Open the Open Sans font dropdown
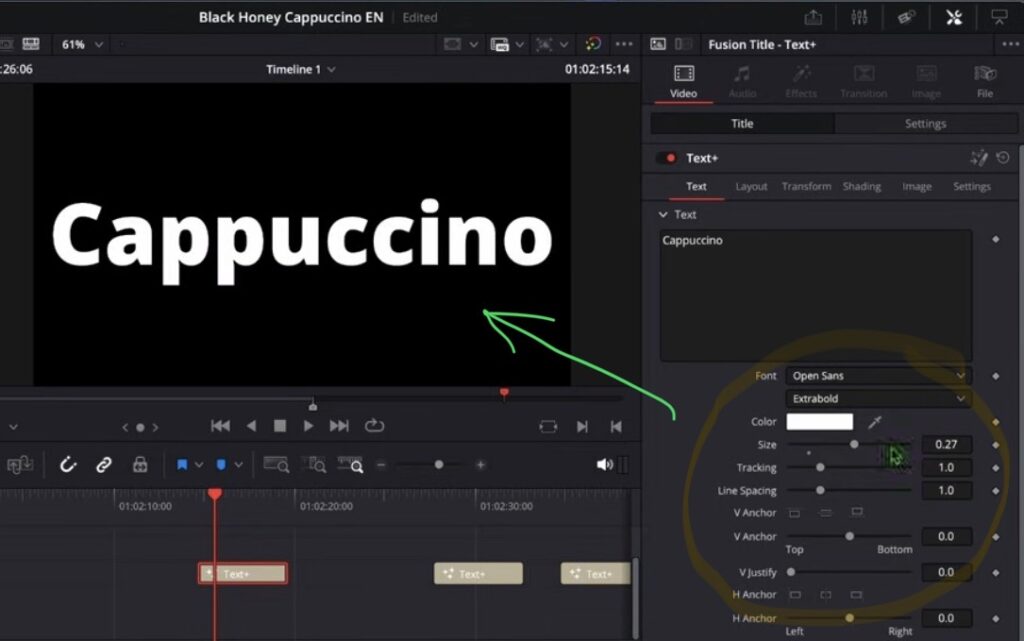The image size is (1024, 641). coord(877,375)
